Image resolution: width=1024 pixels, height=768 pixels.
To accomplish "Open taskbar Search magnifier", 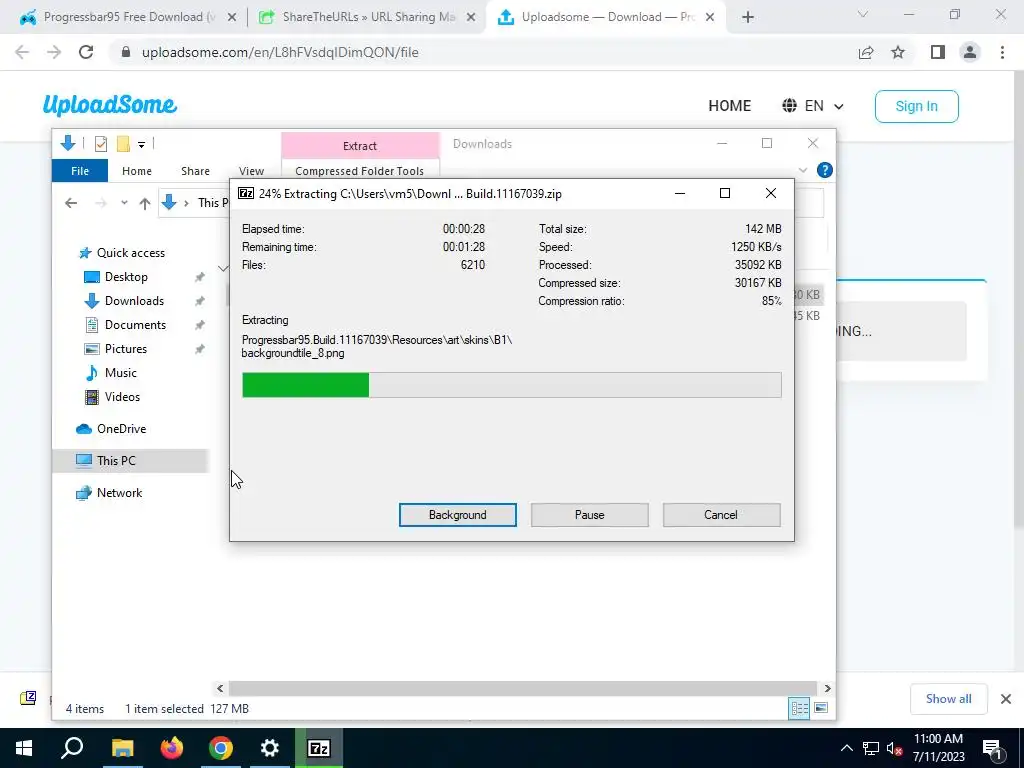I will 72,748.
